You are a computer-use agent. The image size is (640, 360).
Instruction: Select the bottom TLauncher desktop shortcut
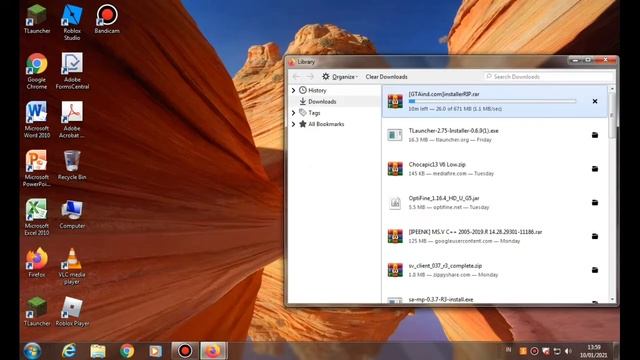tap(37, 312)
